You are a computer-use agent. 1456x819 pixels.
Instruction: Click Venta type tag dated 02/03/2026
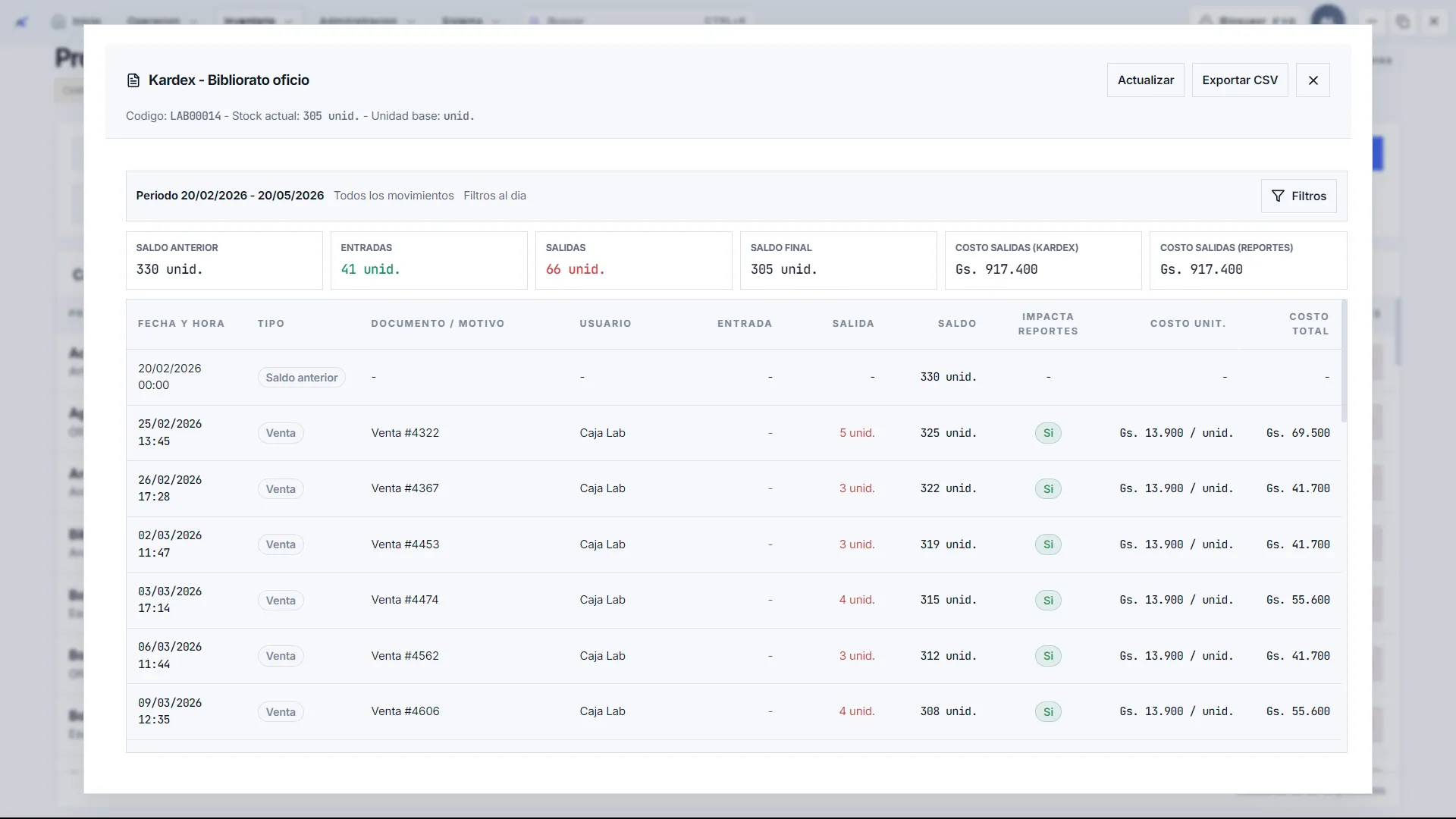281,544
